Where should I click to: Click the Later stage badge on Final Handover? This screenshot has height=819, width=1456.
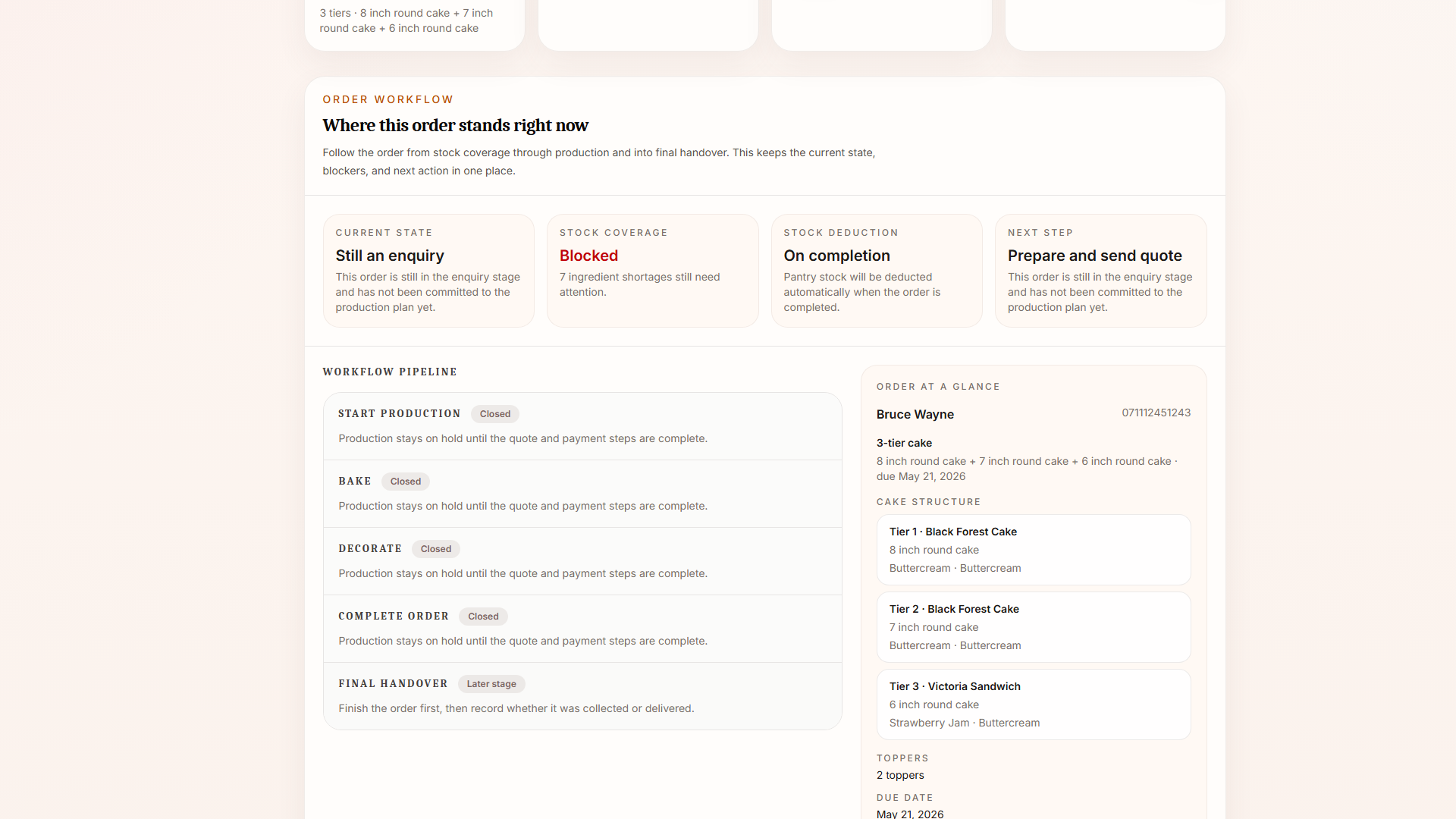pyautogui.click(x=491, y=684)
